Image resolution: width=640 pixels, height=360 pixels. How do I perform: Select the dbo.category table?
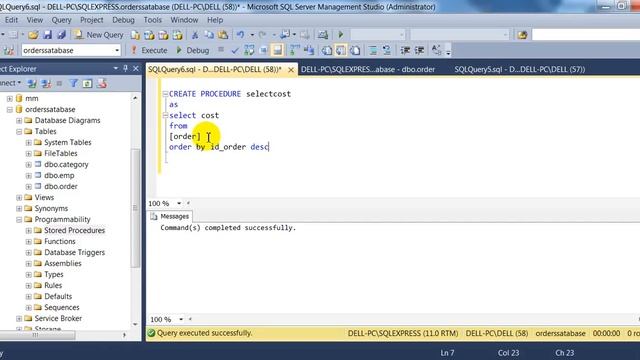[66, 164]
